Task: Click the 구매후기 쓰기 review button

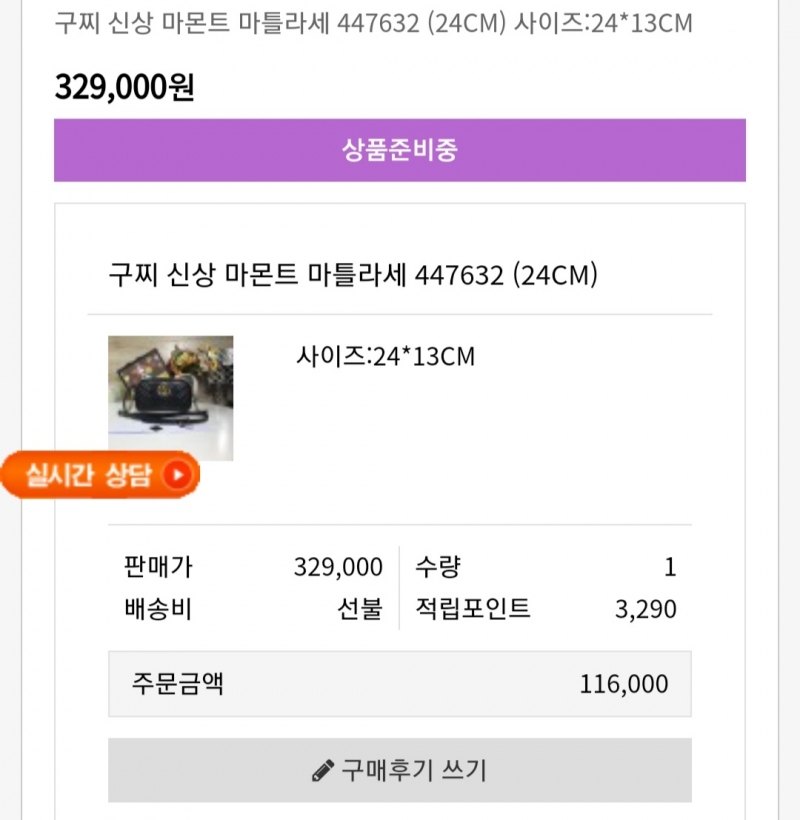Action: [x=399, y=770]
